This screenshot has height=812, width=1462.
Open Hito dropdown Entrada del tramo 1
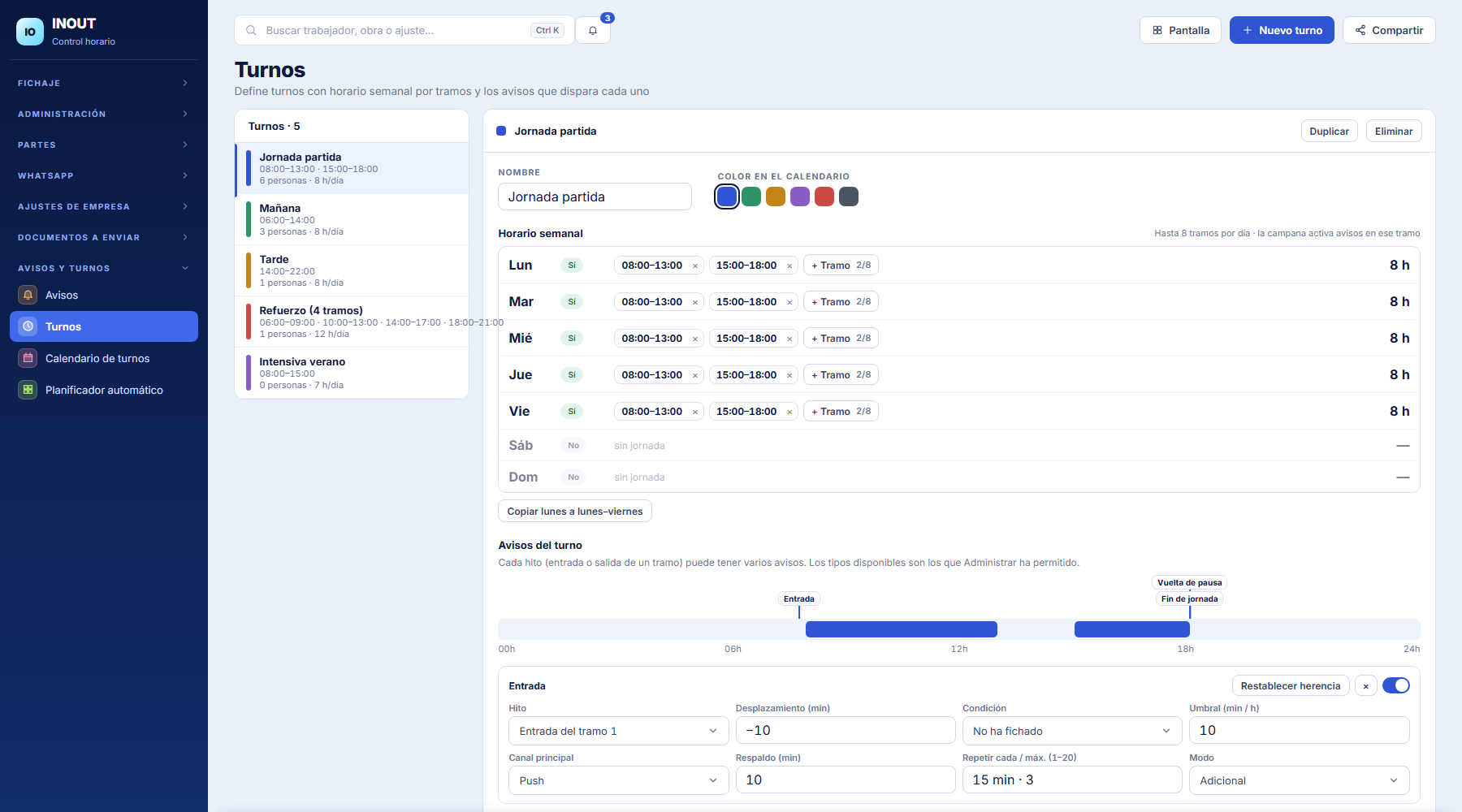click(x=619, y=731)
